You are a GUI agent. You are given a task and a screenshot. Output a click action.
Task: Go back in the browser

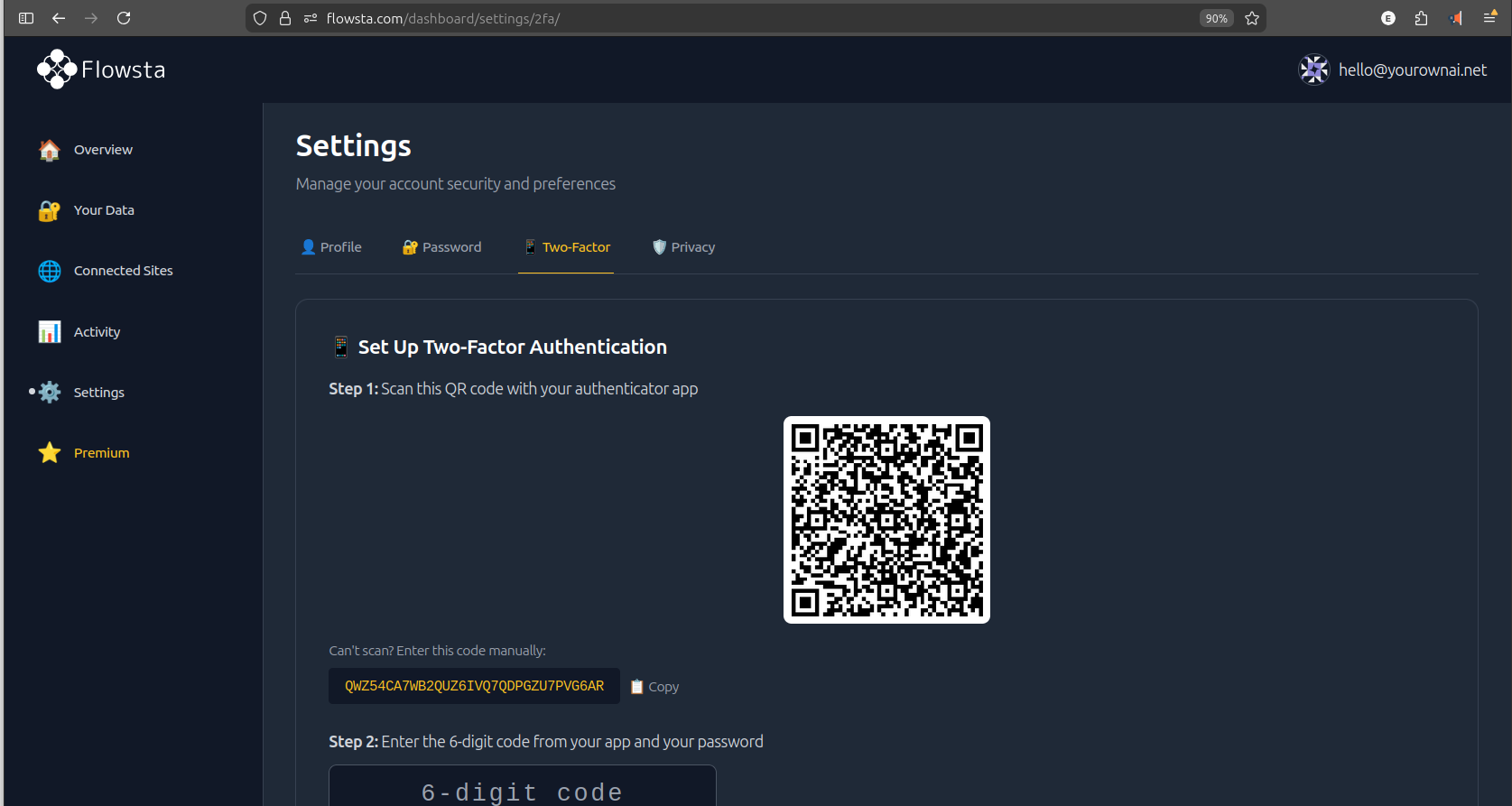pos(59,18)
